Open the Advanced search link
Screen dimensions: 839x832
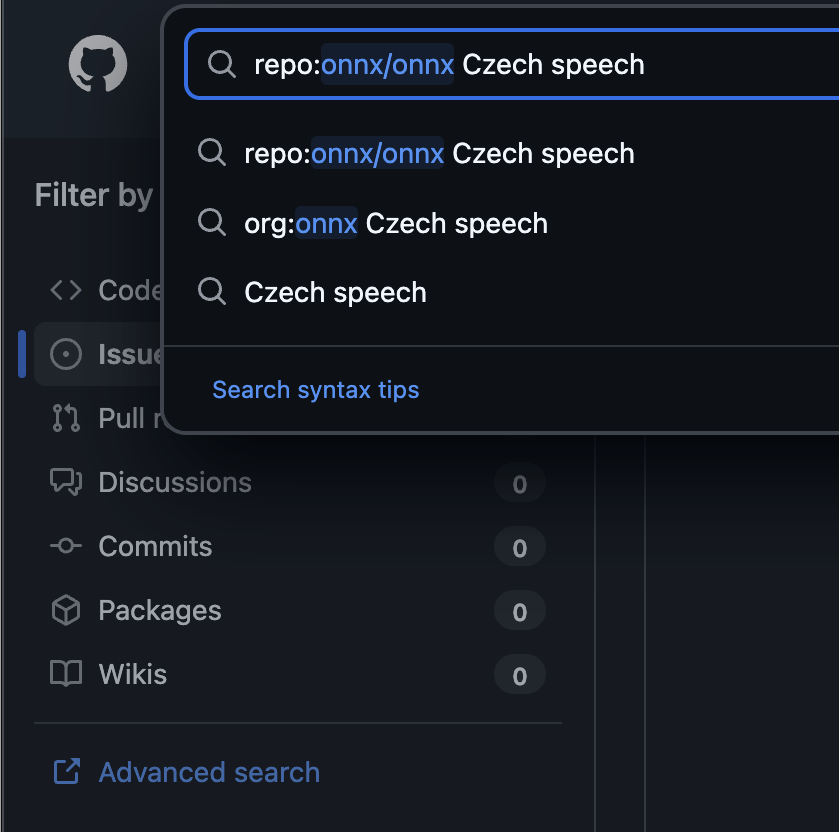209,772
